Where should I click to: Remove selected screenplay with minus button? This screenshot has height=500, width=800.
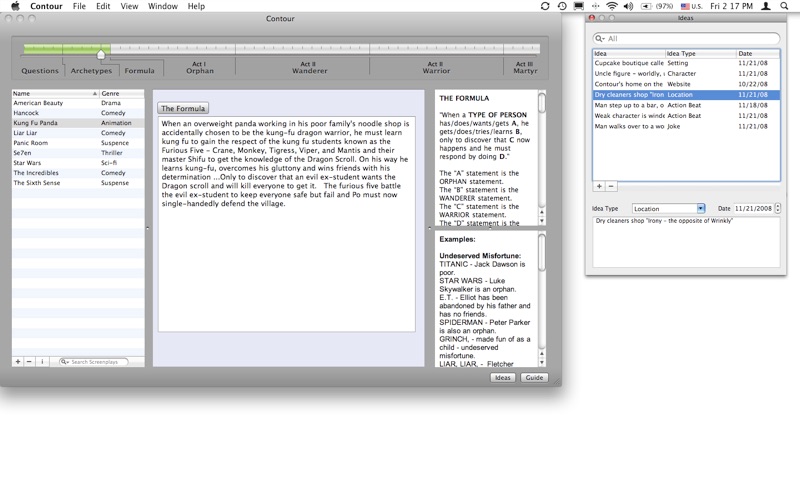[x=29, y=361]
